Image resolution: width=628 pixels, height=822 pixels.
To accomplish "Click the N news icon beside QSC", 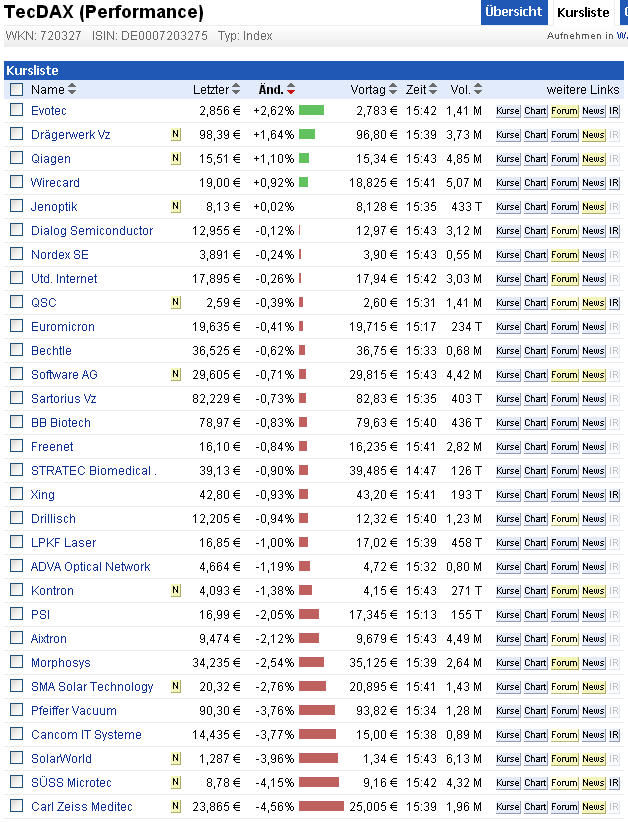I will tap(176, 303).
